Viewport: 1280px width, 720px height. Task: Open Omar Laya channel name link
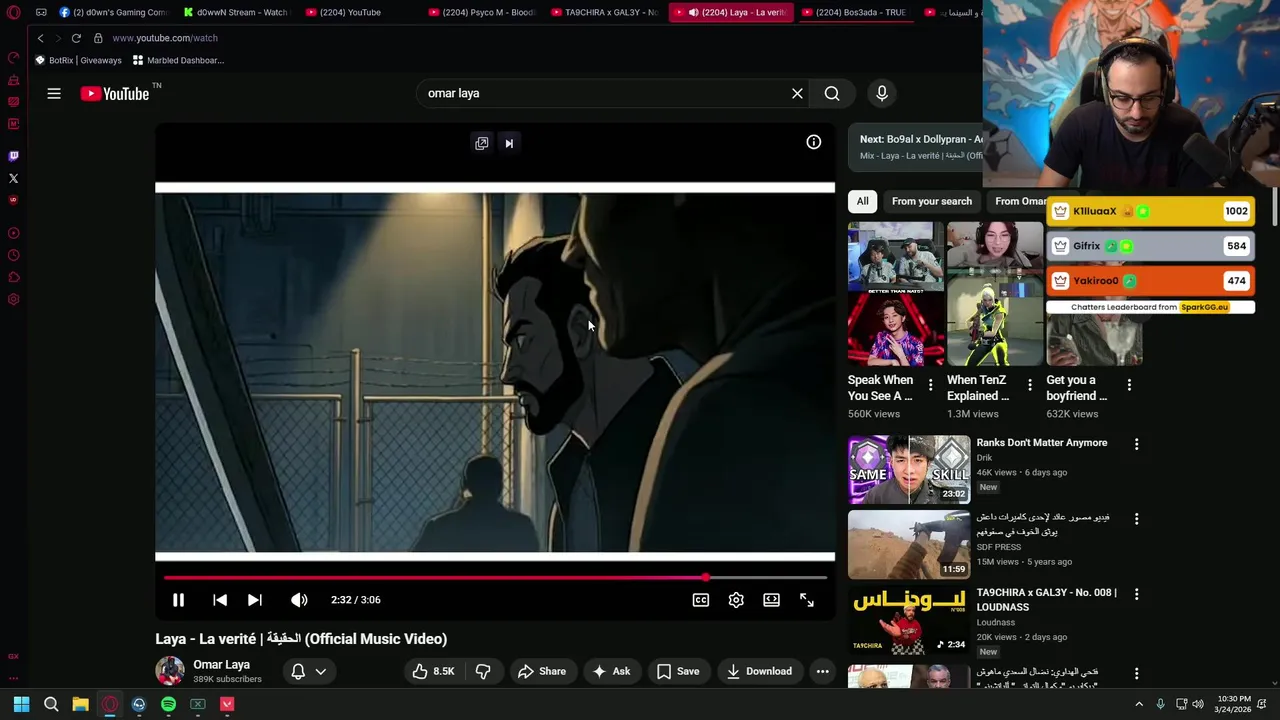(221, 664)
